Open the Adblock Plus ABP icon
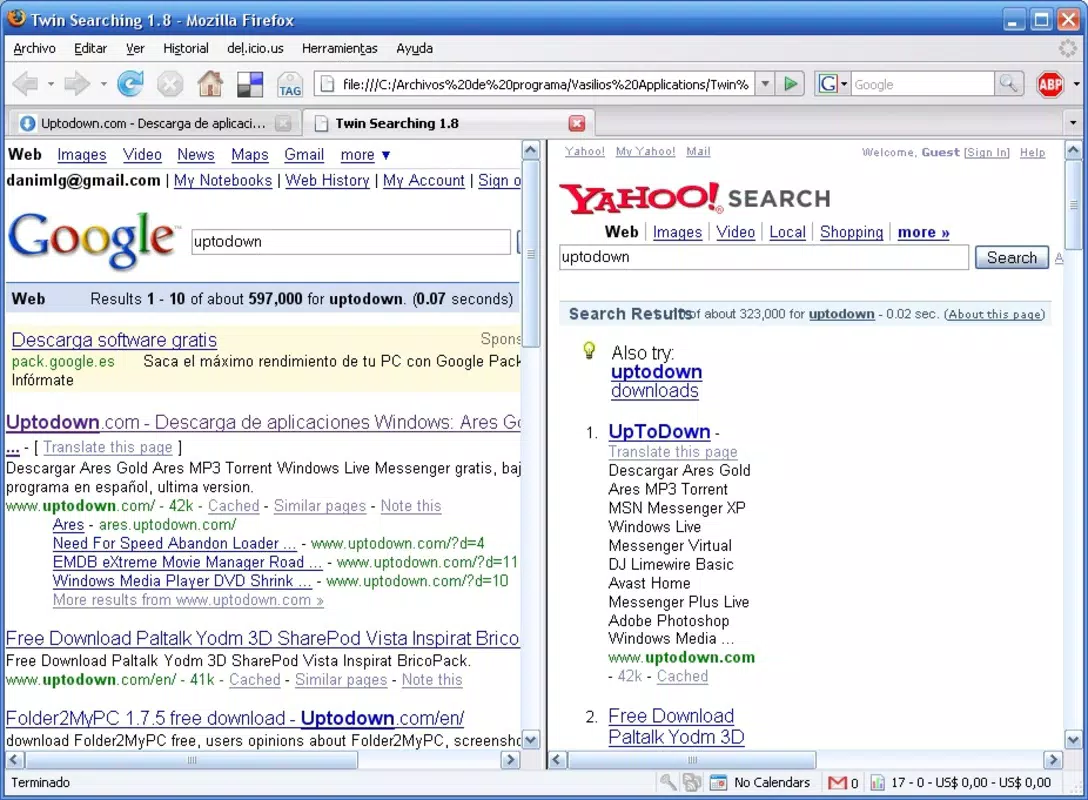This screenshot has width=1088, height=800. pos(1050,85)
